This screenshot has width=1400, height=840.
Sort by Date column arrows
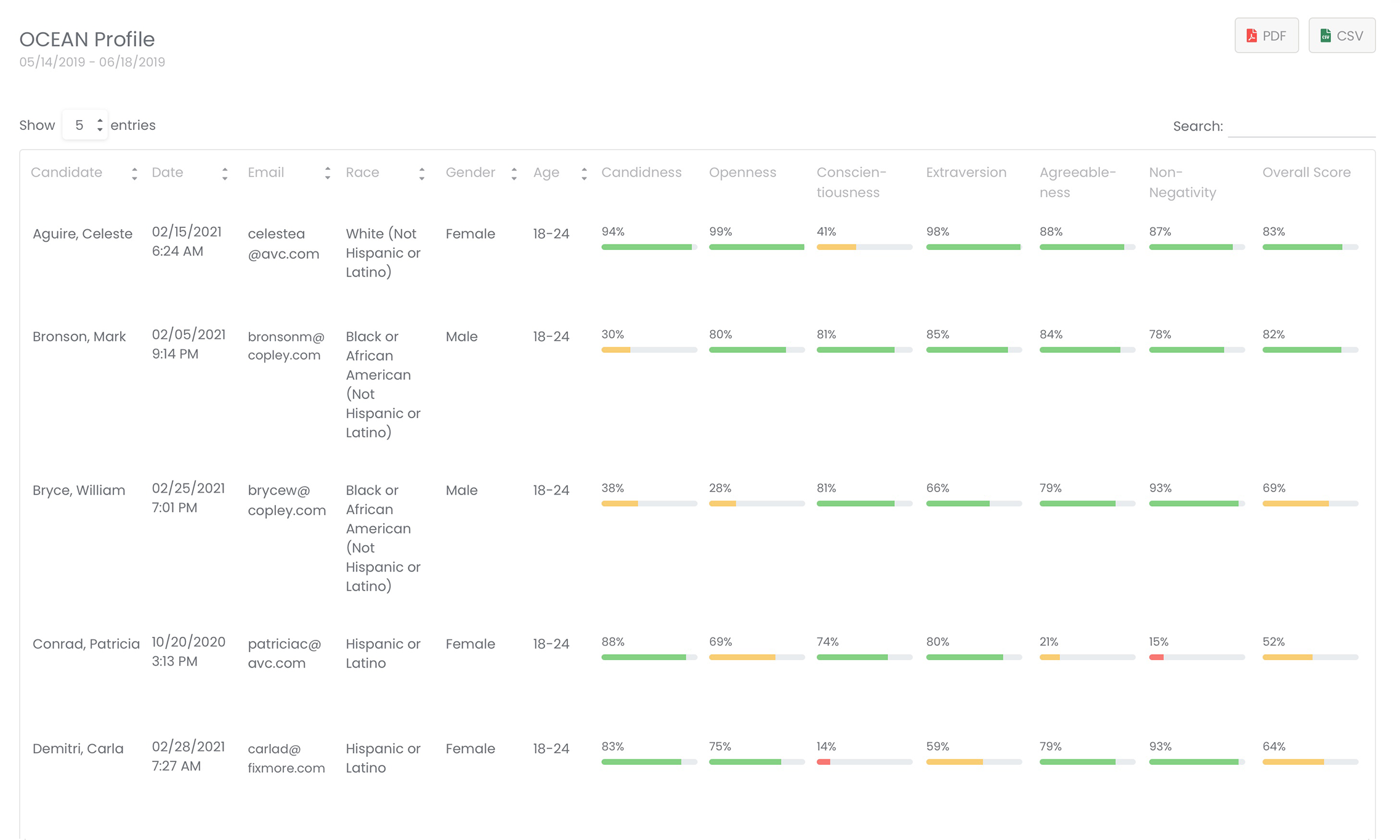225,174
